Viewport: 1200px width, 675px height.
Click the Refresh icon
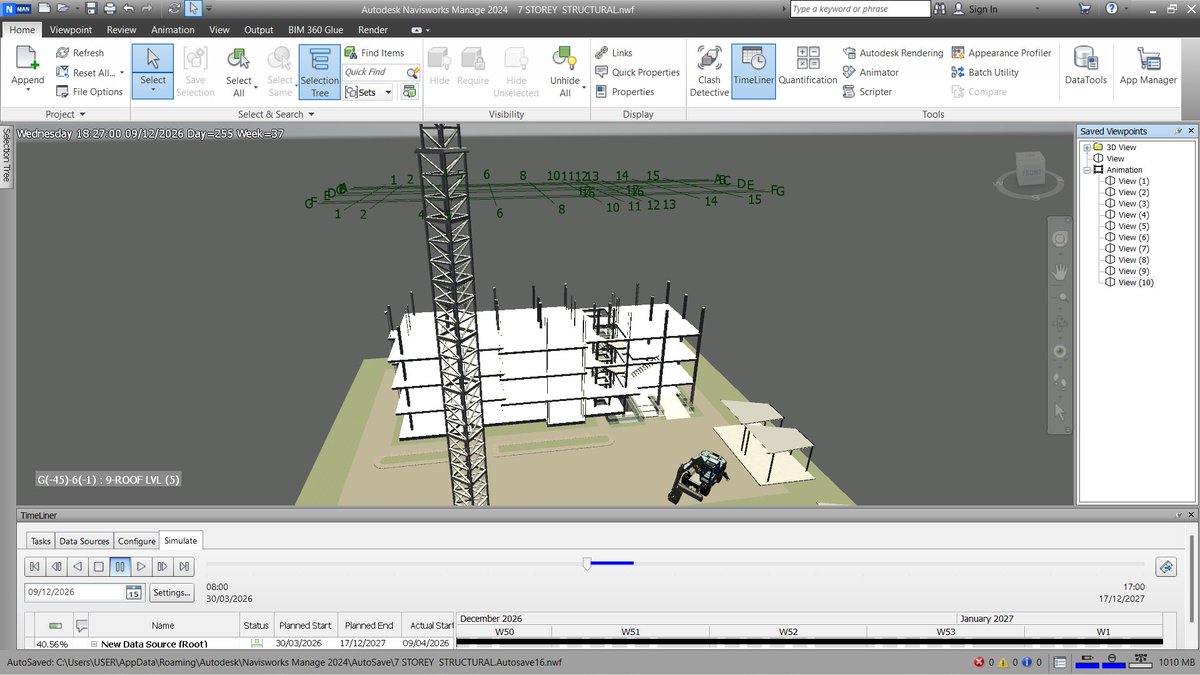(63, 53)
